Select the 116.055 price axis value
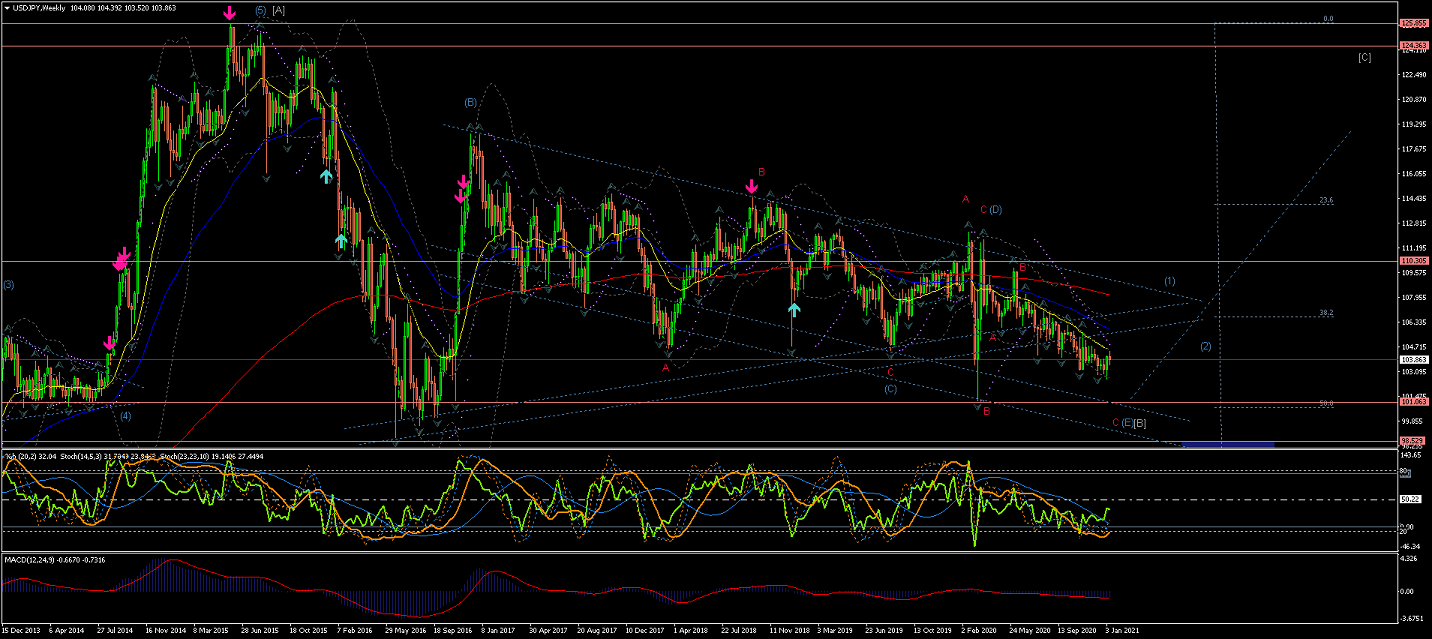This screenshot has height=639, width=1432. tap(1414, 173)
